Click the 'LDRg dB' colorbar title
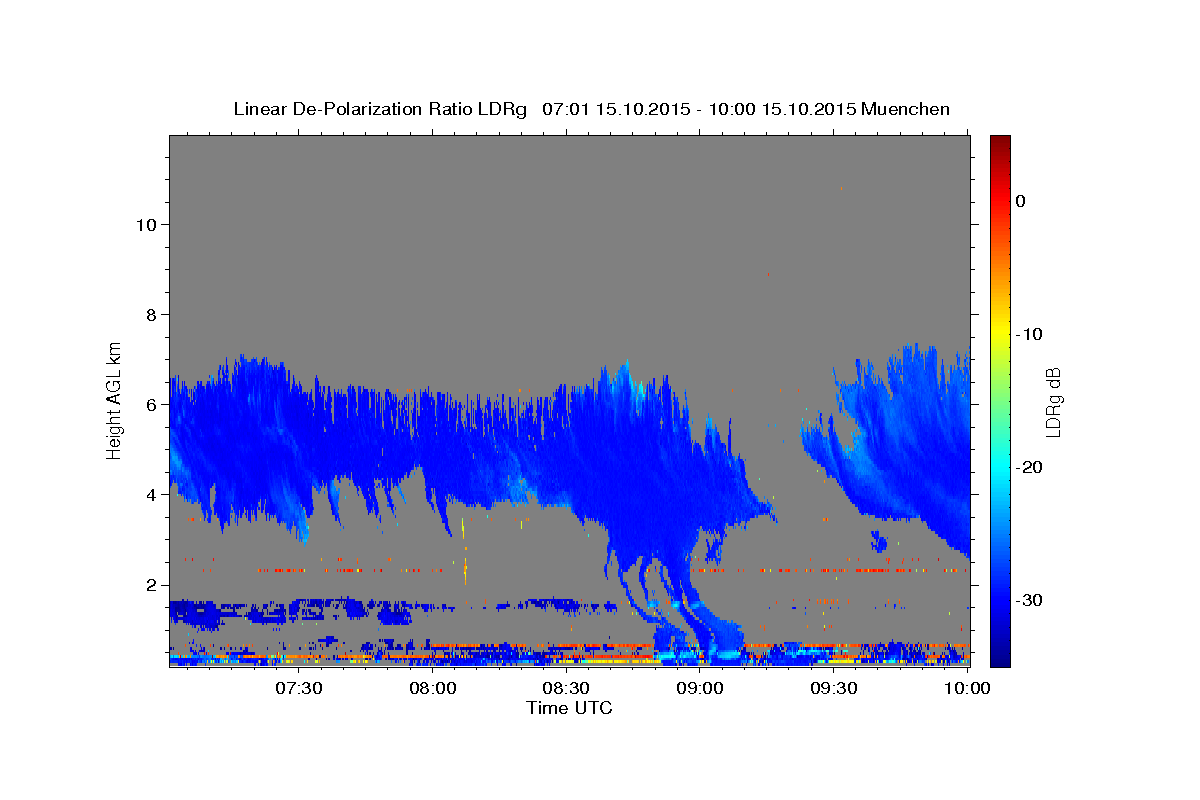 [1052, 402]
